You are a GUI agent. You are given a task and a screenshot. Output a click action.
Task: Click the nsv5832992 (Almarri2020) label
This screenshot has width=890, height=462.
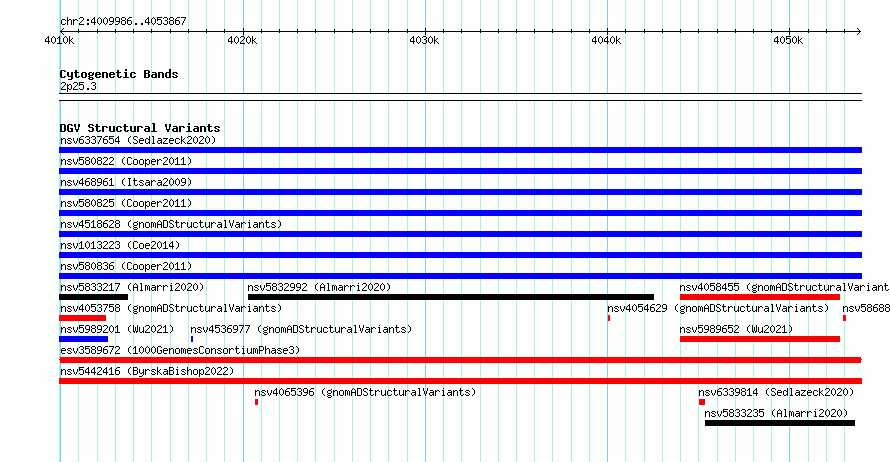click(x=319, y=287)
